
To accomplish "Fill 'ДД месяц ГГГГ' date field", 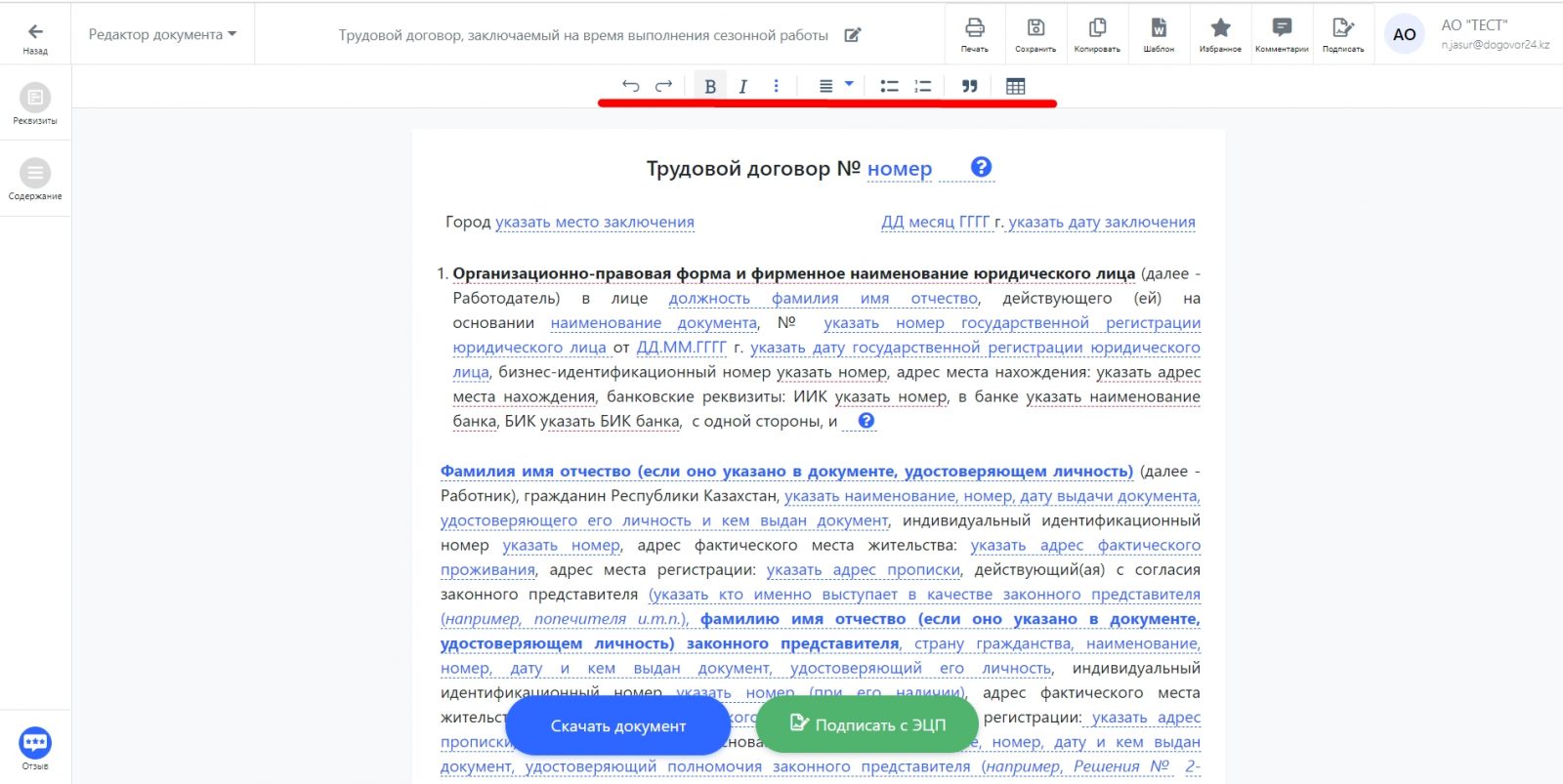I will point(936,222).
